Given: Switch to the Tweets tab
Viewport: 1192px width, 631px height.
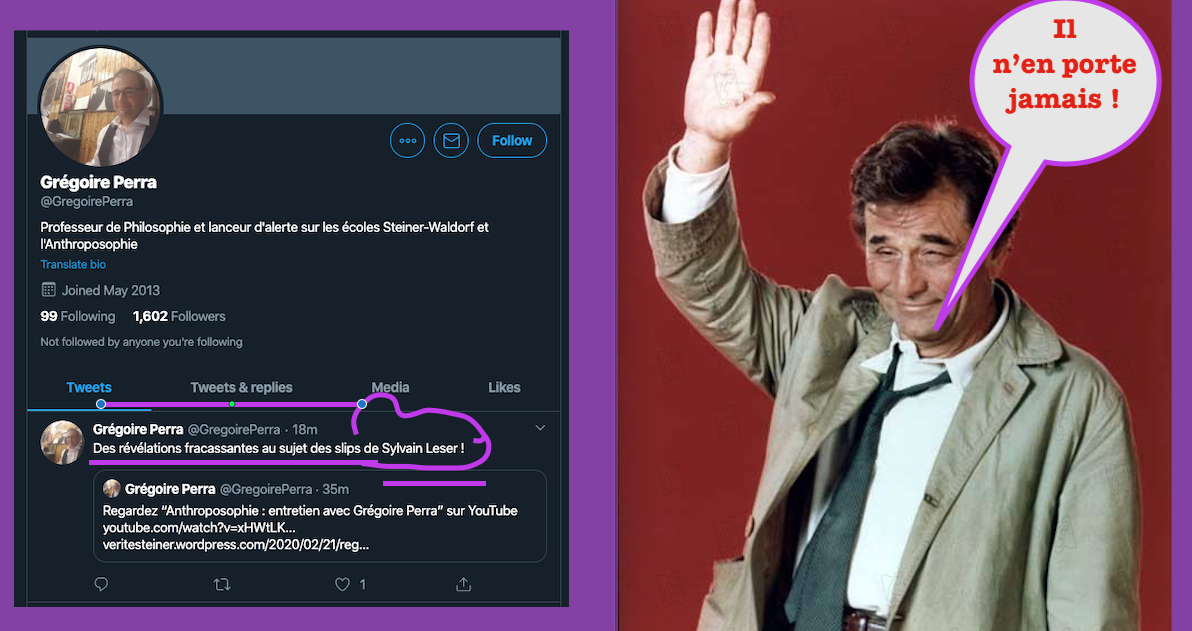Looking at the screenshot, I should tap(89, 388).
